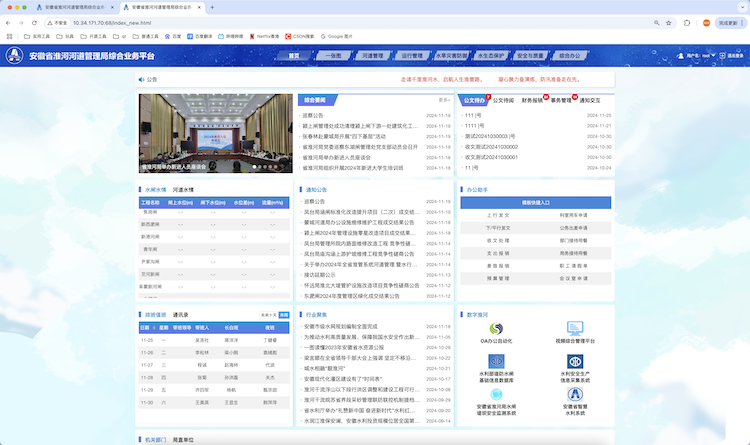This screenshot has width=750, height=445.
Task: Switch to the 财务报销 tab
Action: point(532,100)
